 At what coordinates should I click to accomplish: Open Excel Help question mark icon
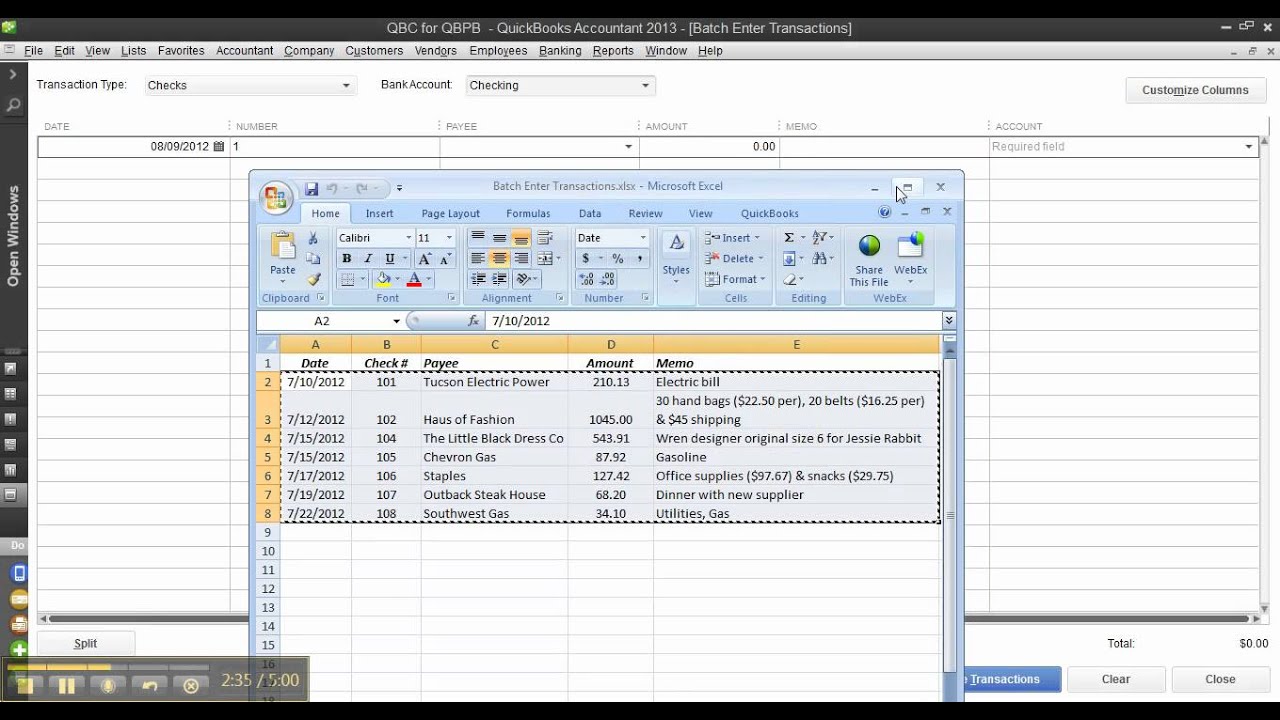(884, 213)
